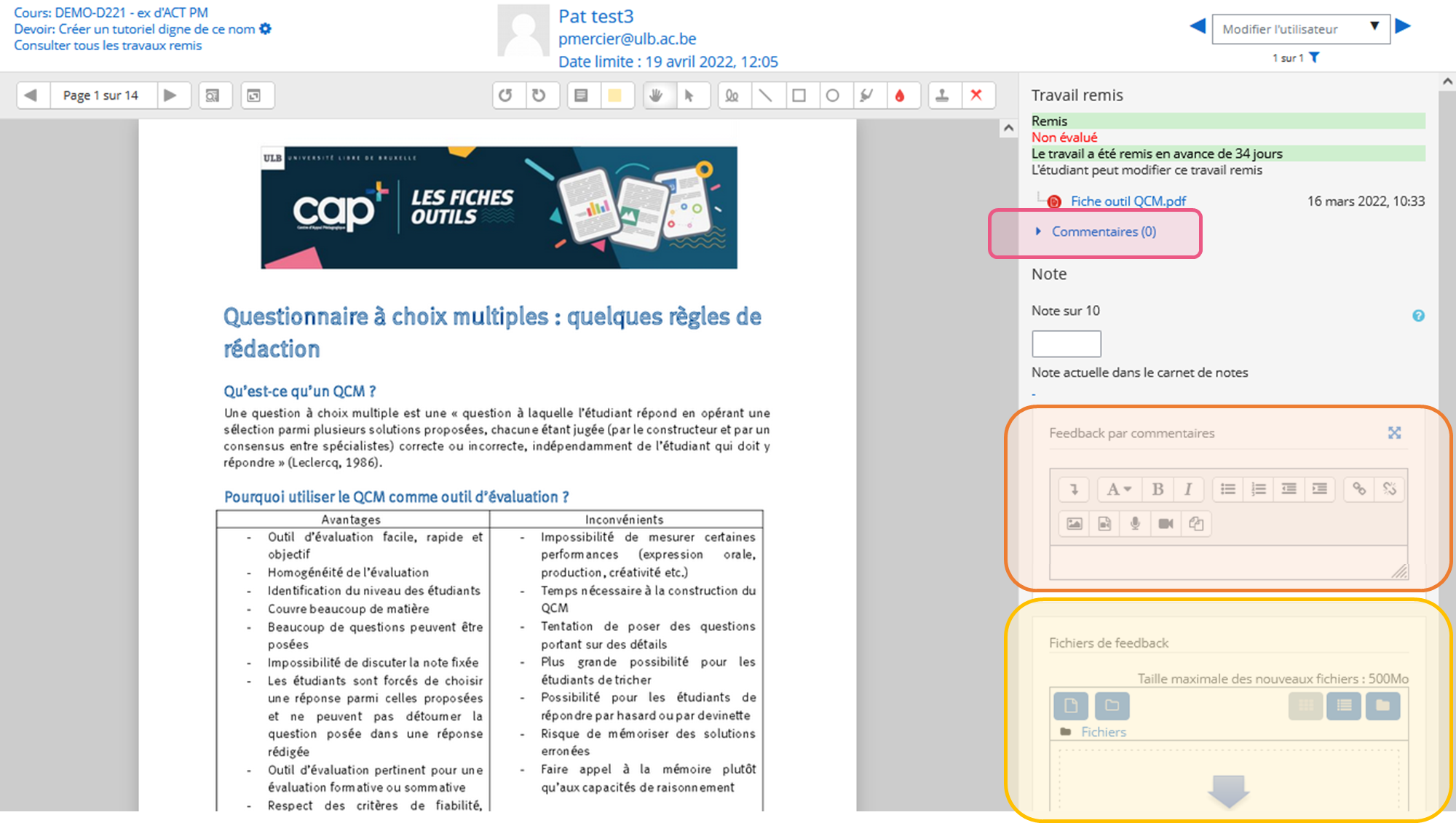Click the Note sur 10 input field
The height and width of the screenshot is (823, 1456).
coord(1066,343)
